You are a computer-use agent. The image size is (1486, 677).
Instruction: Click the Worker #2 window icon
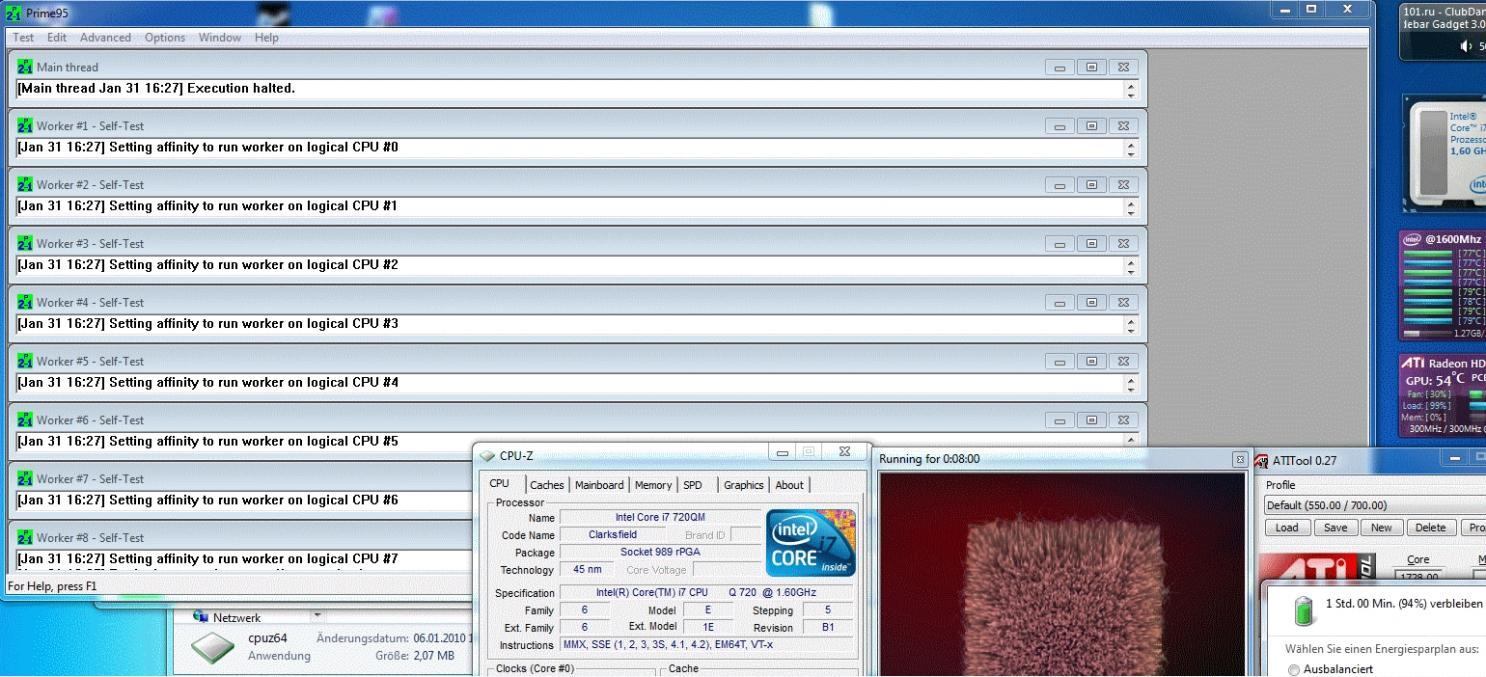26,185
